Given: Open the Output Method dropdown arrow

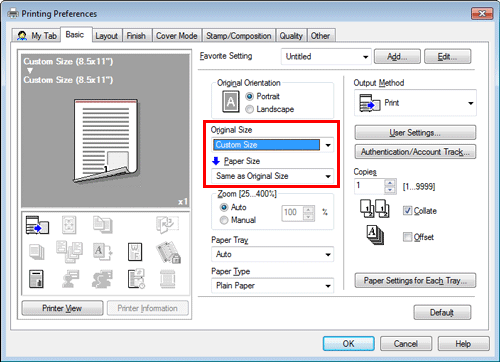Looking at the screenshot, I should [470, 103].
